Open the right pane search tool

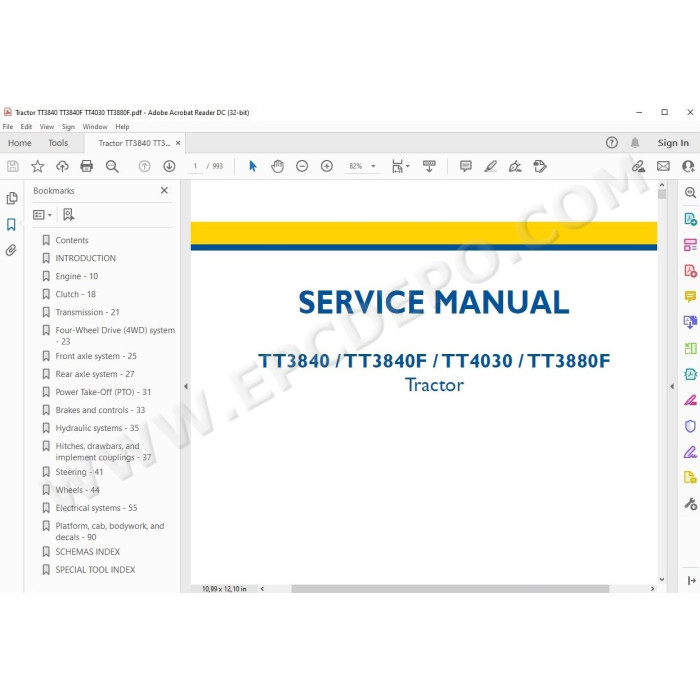pyautogui.click(x=690, y=192)
